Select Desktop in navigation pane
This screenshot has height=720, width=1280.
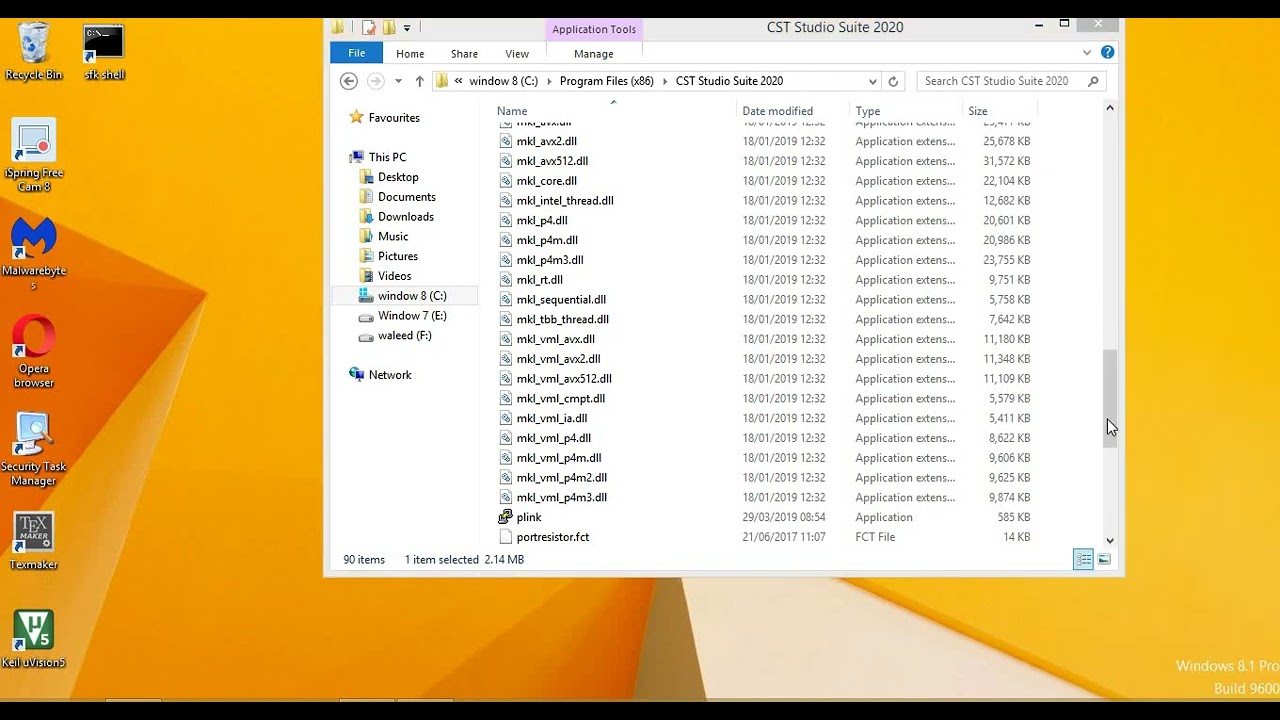pyautogui.click(x=398, y=177)
